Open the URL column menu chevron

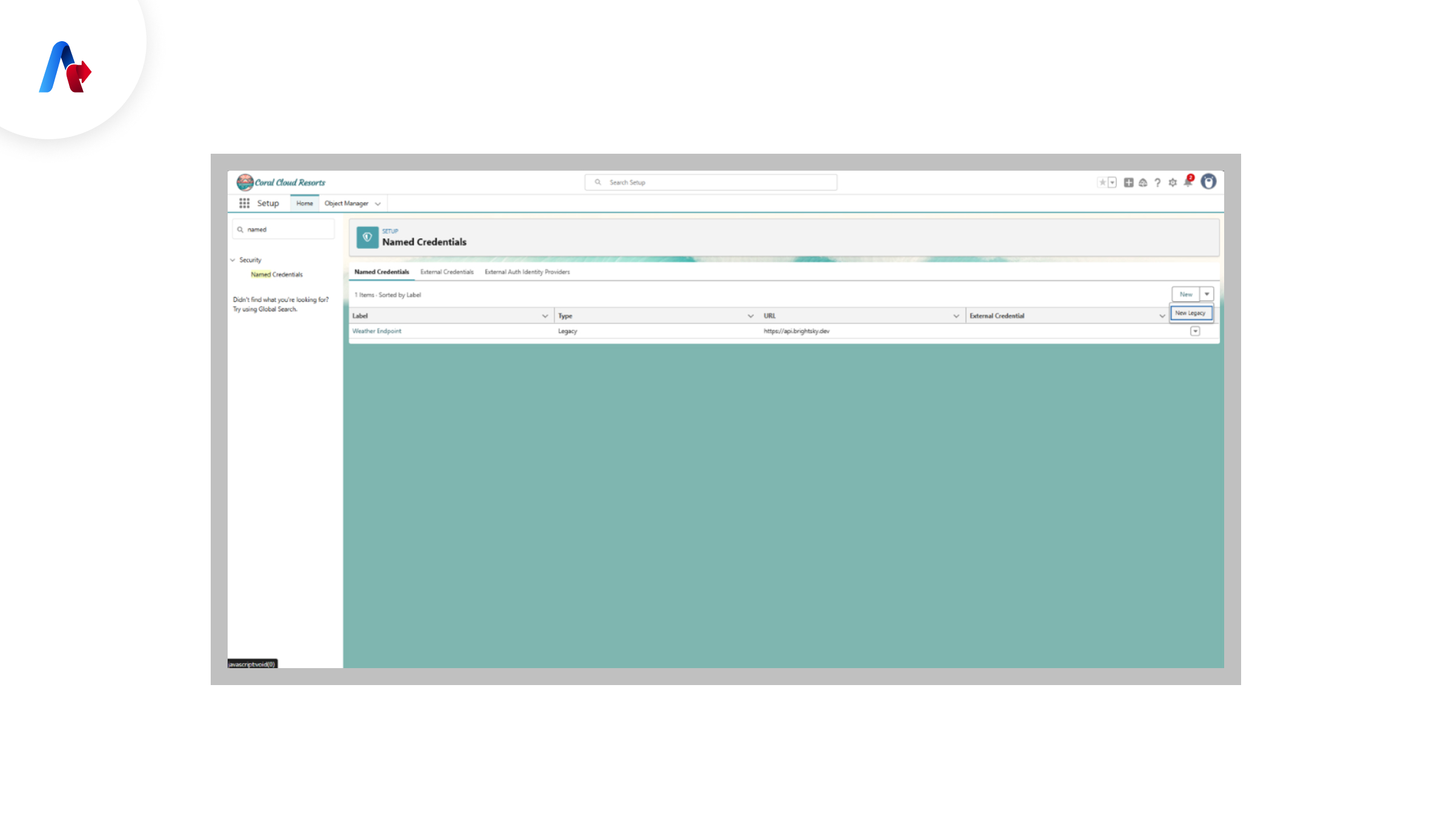957,316
